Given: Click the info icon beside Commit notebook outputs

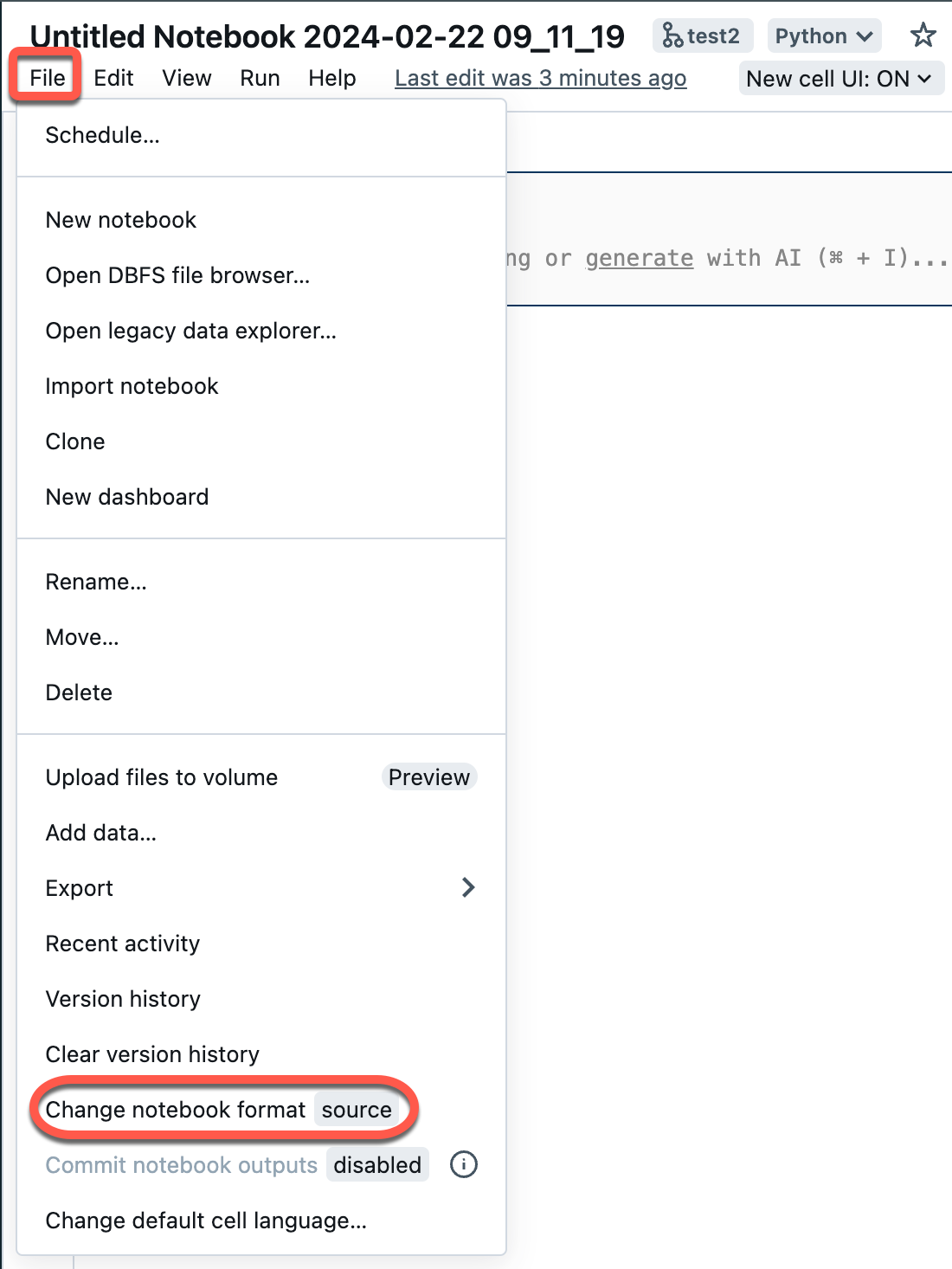Looking at the screenshot, I should click(464, 1165).
